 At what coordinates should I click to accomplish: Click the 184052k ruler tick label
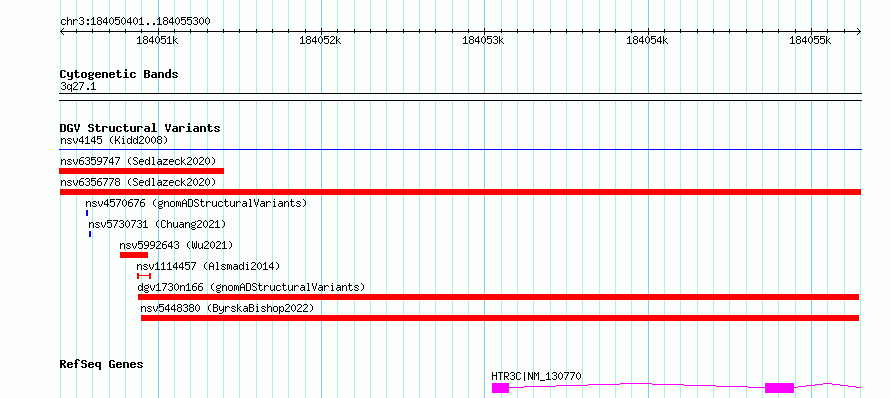click(320, 40)
